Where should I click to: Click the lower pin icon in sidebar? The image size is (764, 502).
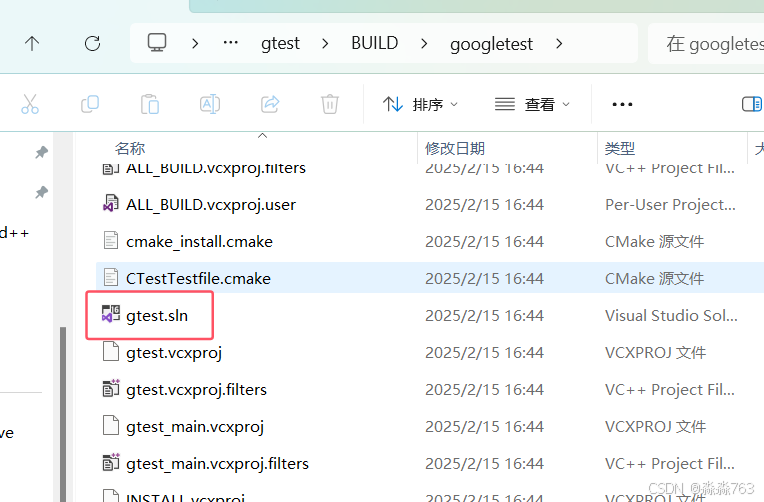tap(41, 193)
